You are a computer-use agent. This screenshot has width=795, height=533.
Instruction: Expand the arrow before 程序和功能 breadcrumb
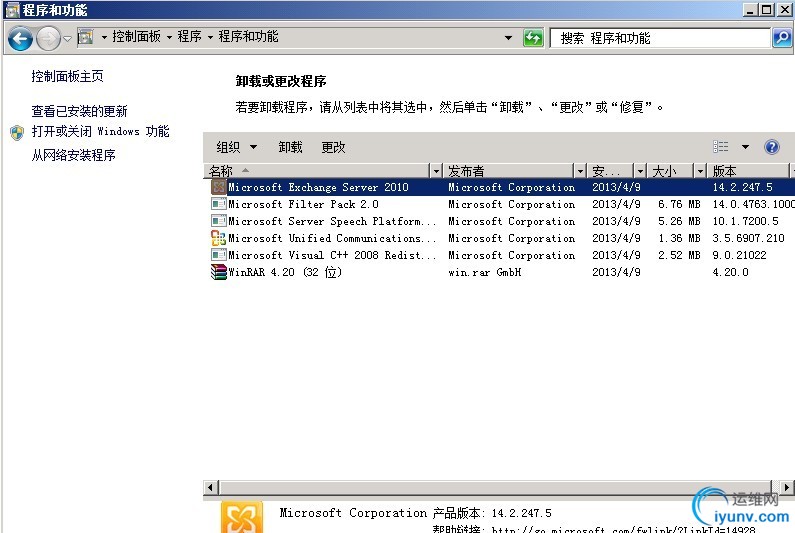[x=210, y=37]
